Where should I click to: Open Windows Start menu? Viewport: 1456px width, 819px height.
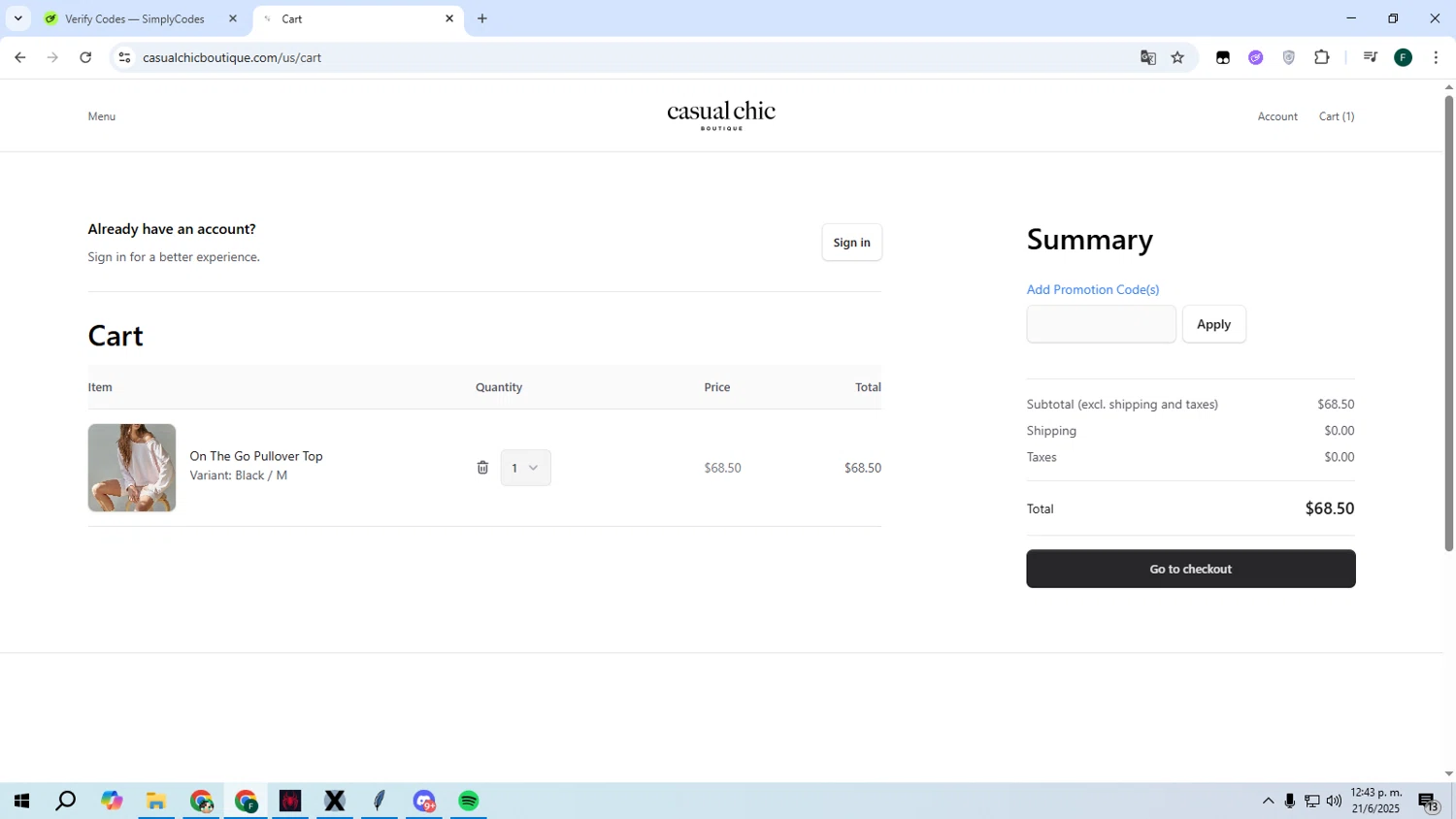pyautogui.click(x=21, y=801)
